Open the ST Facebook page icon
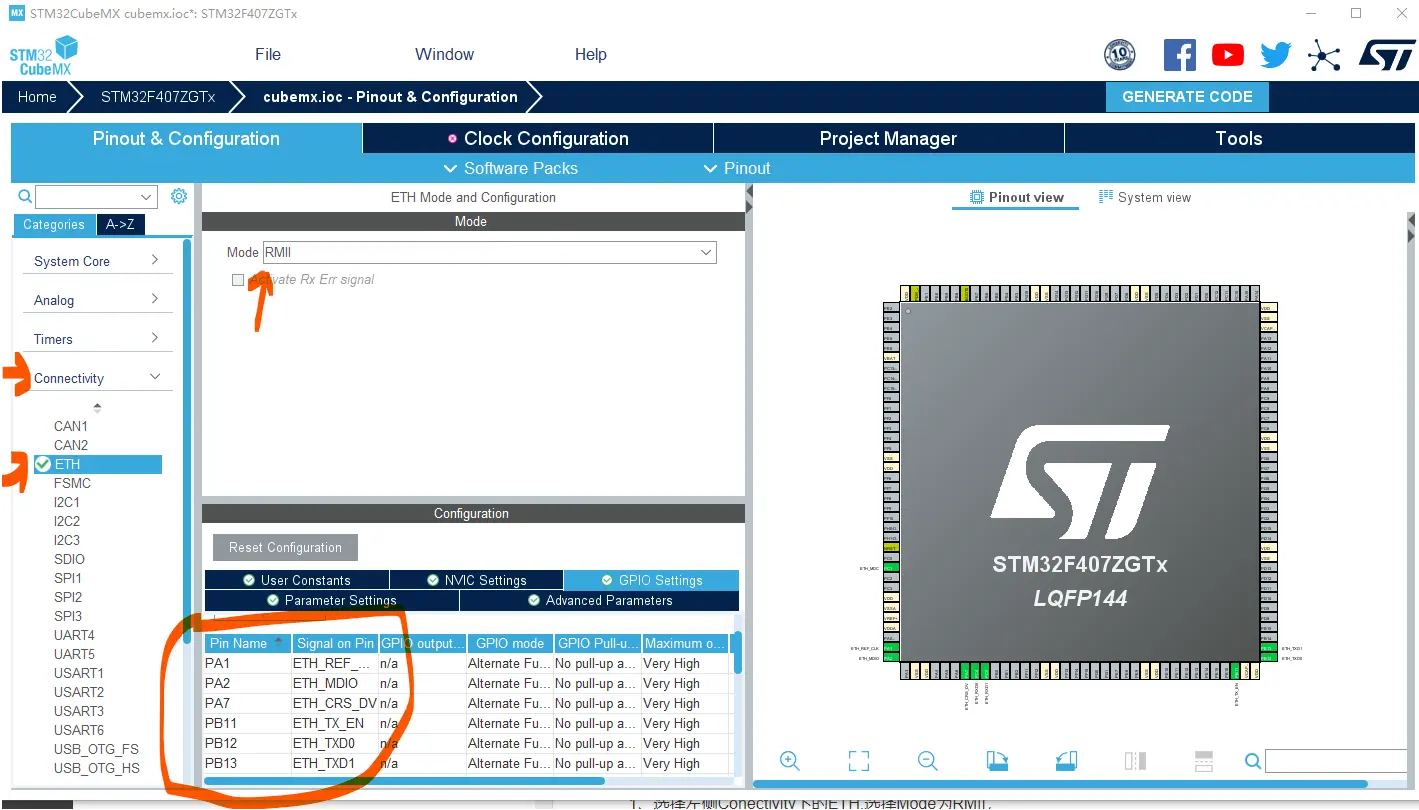 pos(1179,55)
